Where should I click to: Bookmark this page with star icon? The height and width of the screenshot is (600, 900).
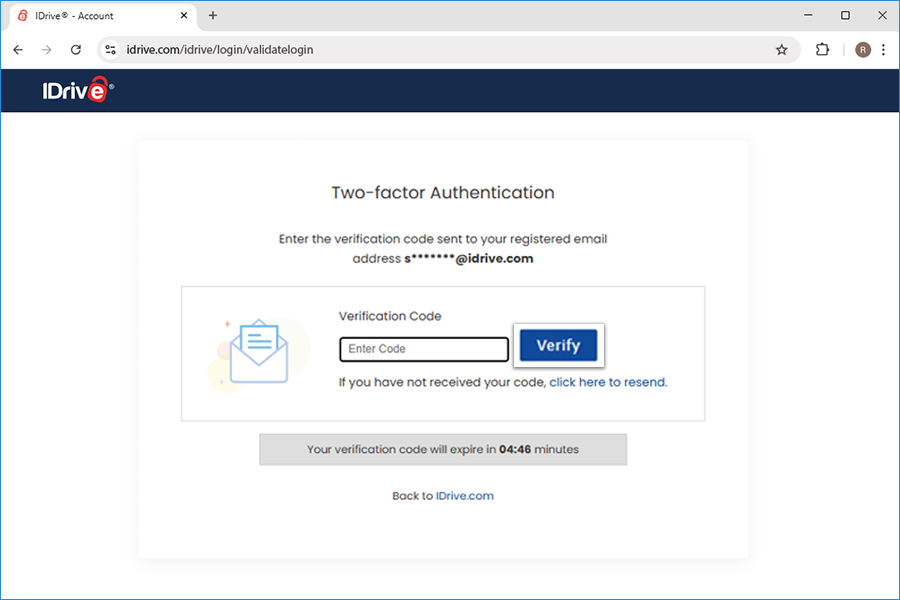(781, 50)
